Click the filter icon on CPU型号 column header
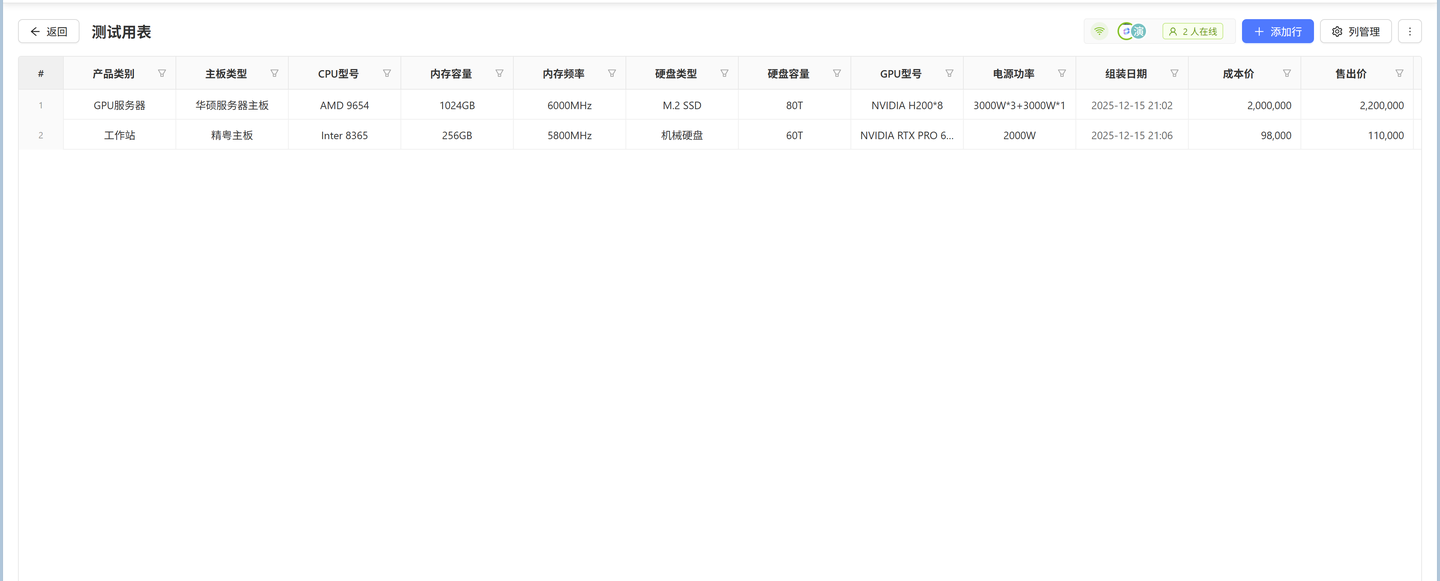The image size is (1440, 581). 387,72
